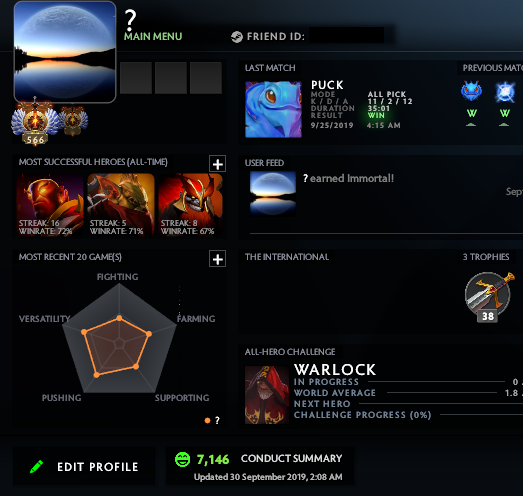Click the profile avatar moon picture
Image resolution: width=523 pixels, height=496 pixels.
pyautogui.click(x=65, y=52)
